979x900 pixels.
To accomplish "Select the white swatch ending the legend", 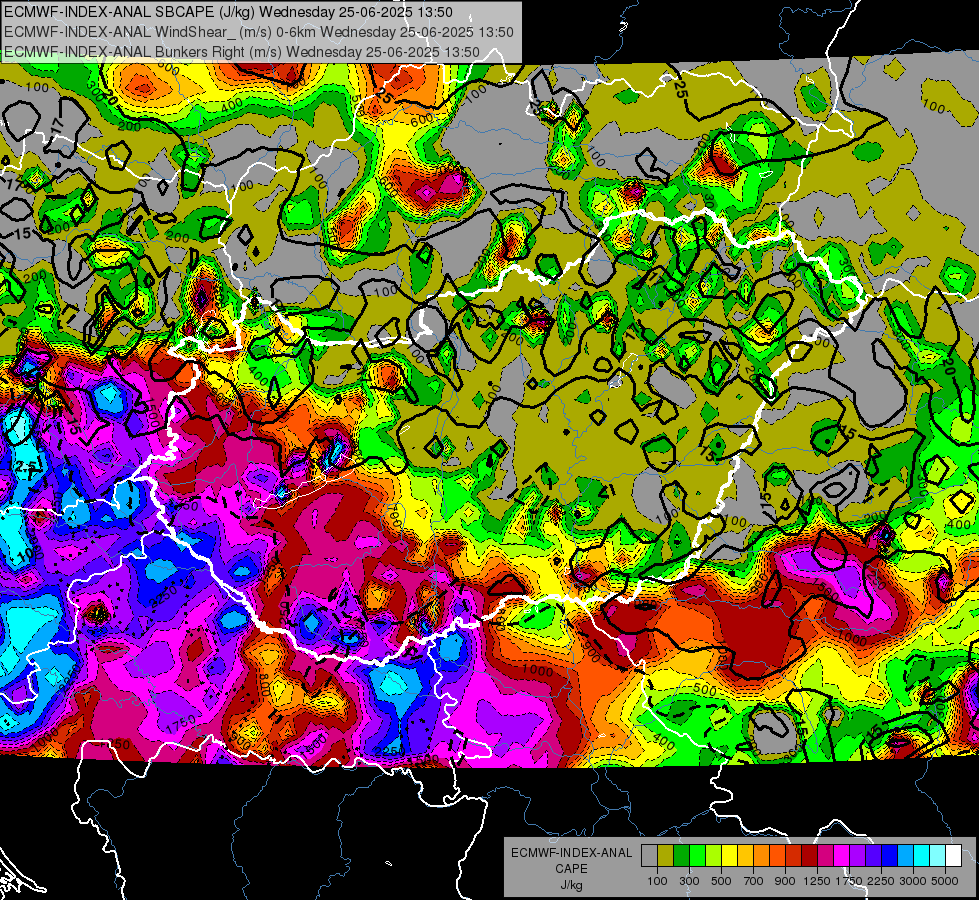I will (x=954, y=856).
